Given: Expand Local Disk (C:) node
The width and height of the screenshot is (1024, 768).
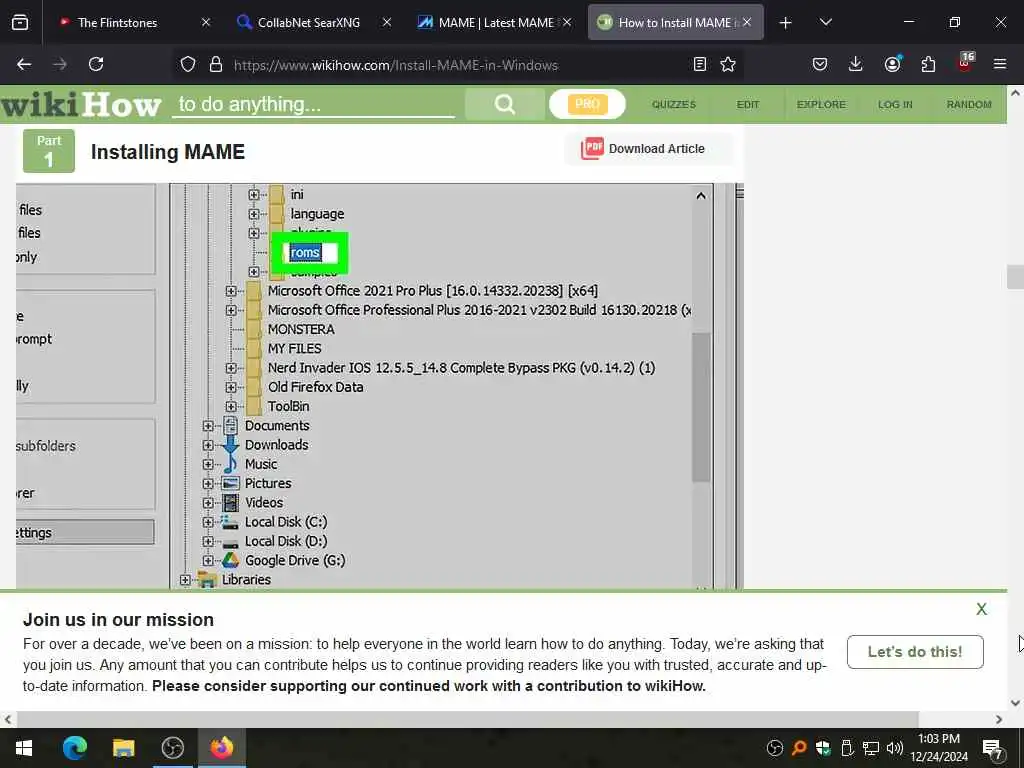Looking at the screenshot, I should point(208,522).
